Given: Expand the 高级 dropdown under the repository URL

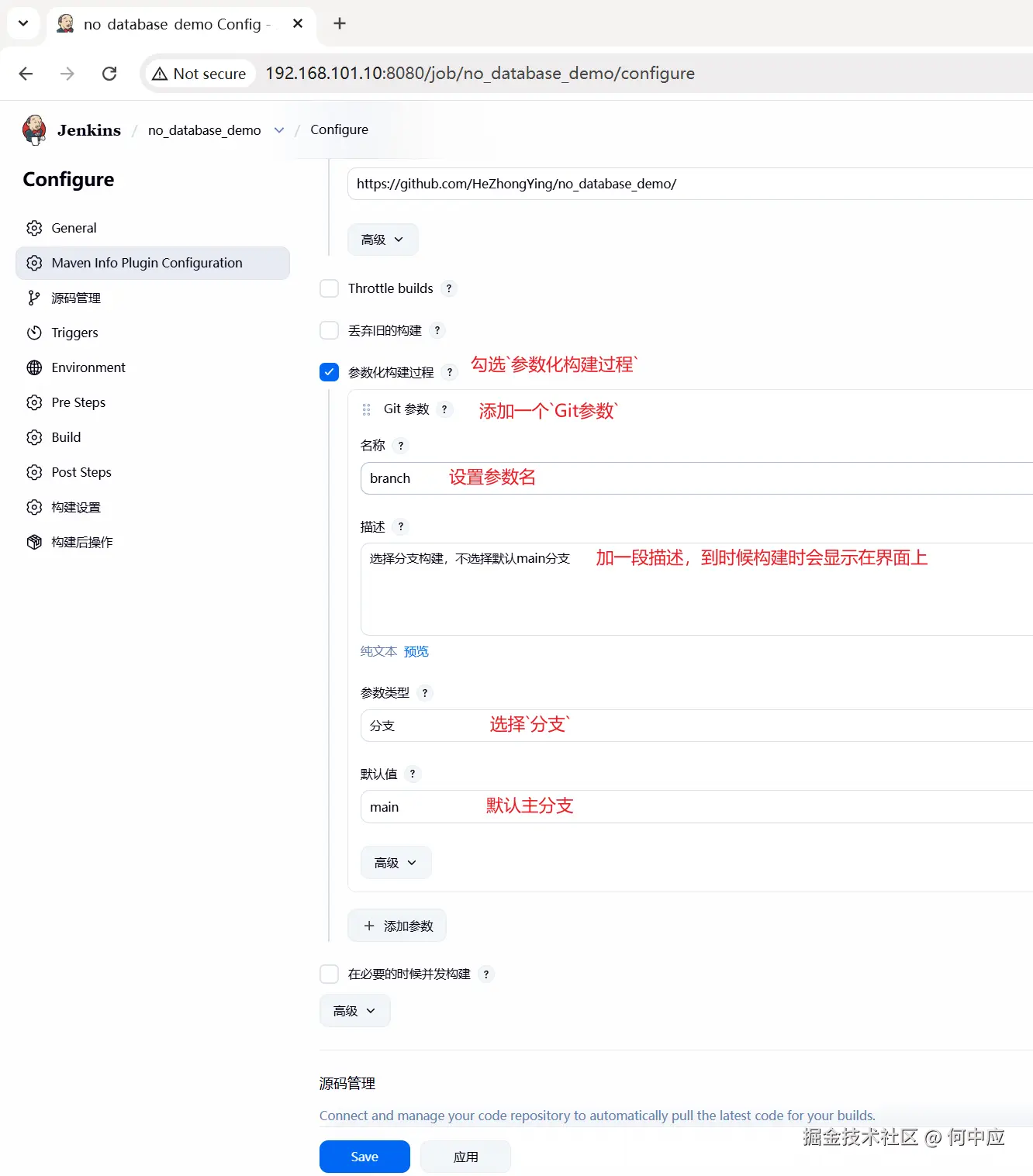Looking at the screenshot, I should [x=382, y=240].
